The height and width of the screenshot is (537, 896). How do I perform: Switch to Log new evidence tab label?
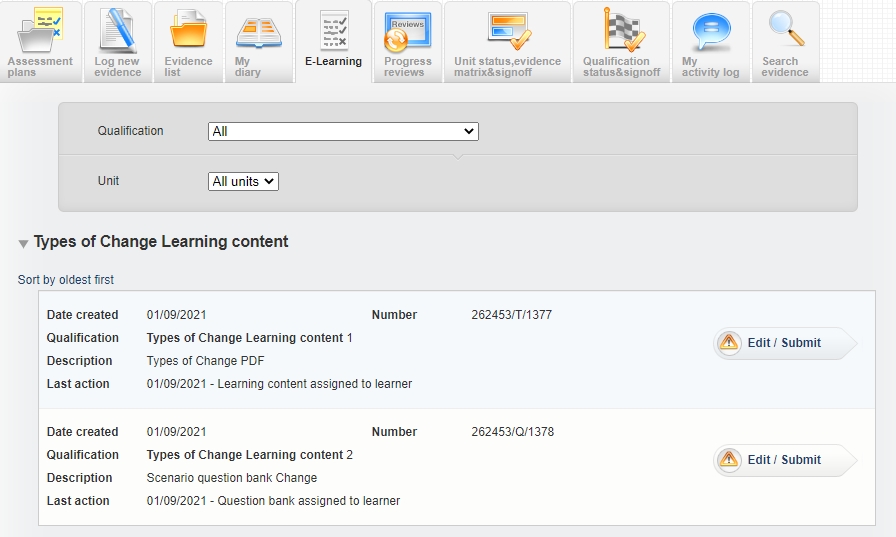coord(117,67)
